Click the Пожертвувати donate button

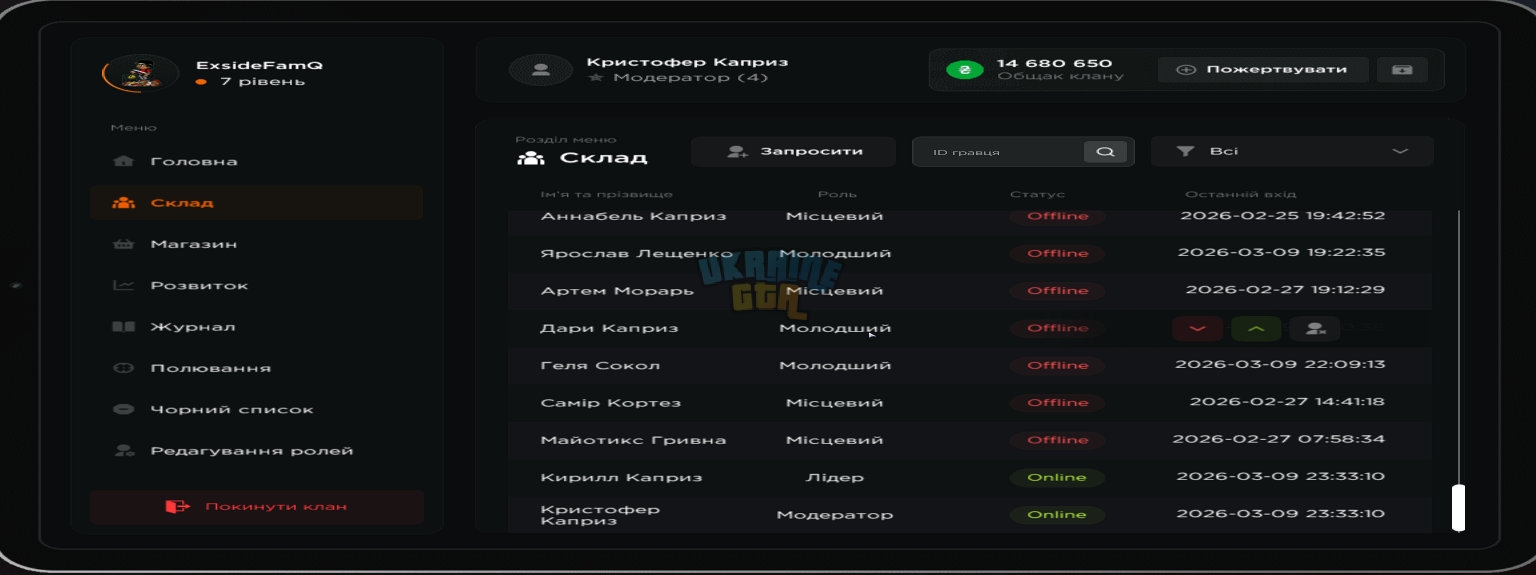click(1262, 70)
